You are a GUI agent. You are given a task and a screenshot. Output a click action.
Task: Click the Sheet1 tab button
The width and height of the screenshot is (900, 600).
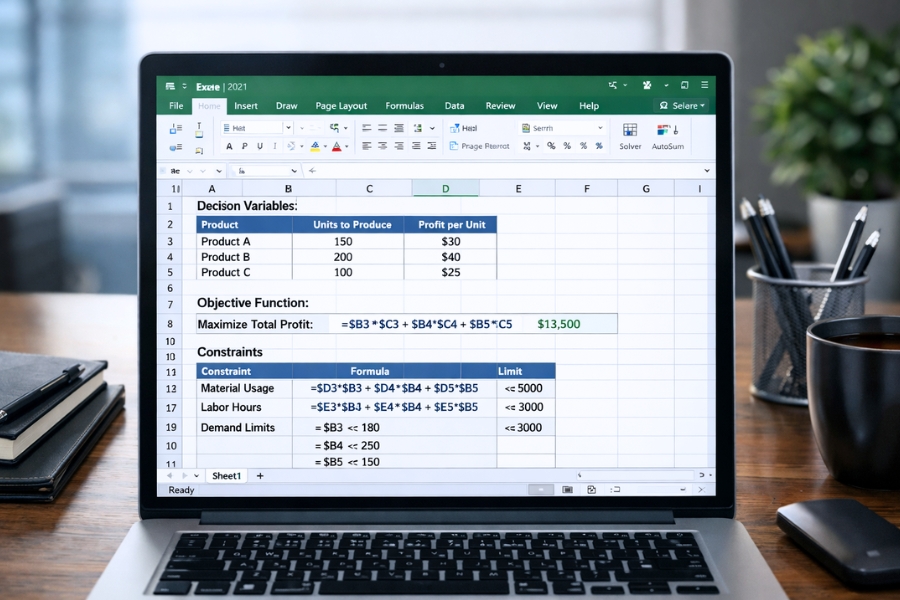tap(225, 475)
